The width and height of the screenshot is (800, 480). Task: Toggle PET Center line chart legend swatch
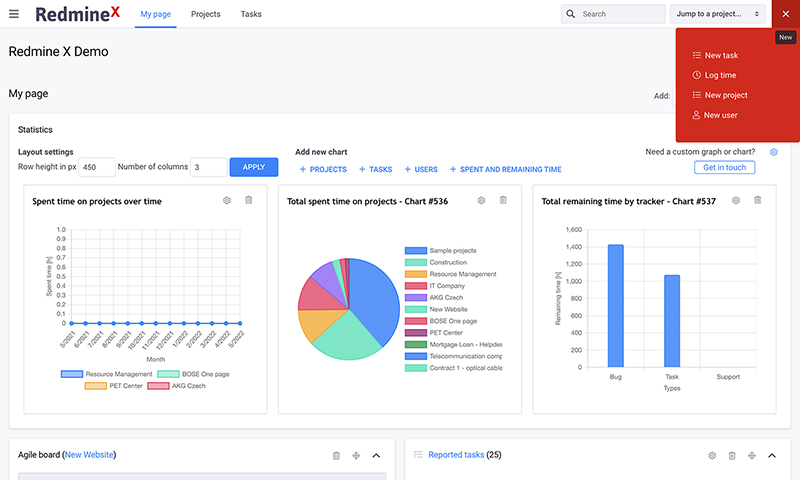96,386
